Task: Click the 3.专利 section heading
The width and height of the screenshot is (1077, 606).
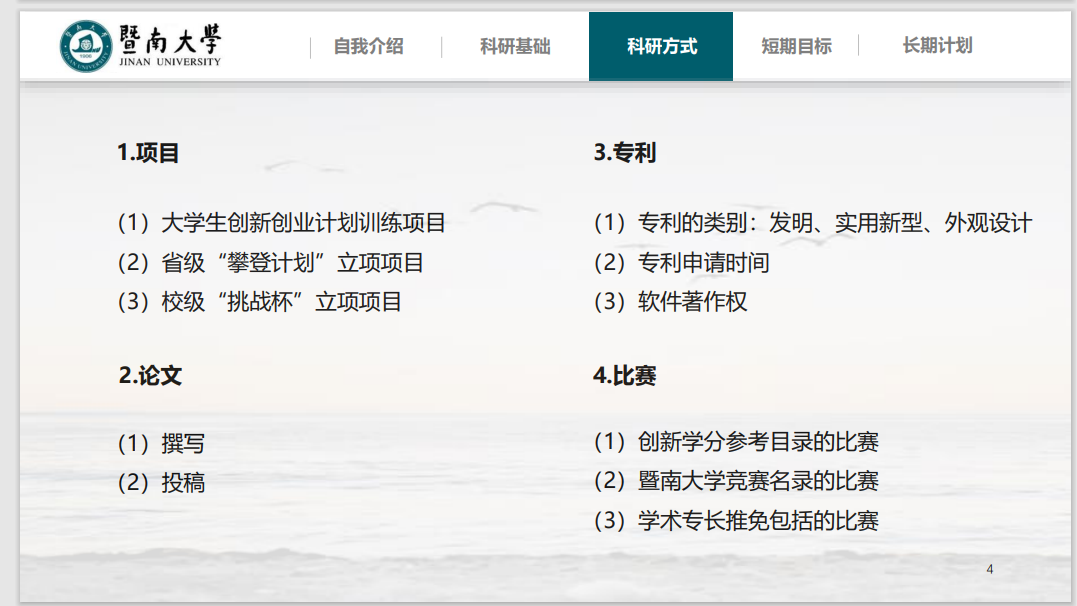Action: point(624,153)
